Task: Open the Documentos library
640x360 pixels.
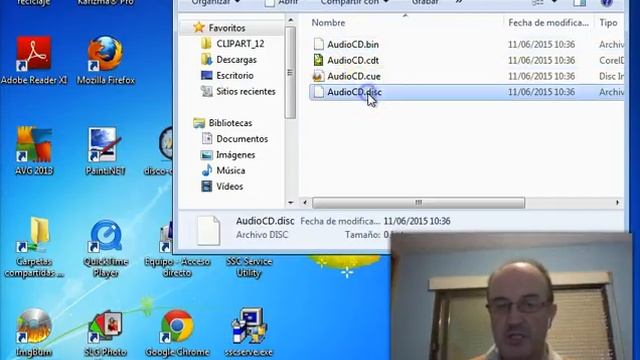Action: pyautogui.click(x=242, y=139)
